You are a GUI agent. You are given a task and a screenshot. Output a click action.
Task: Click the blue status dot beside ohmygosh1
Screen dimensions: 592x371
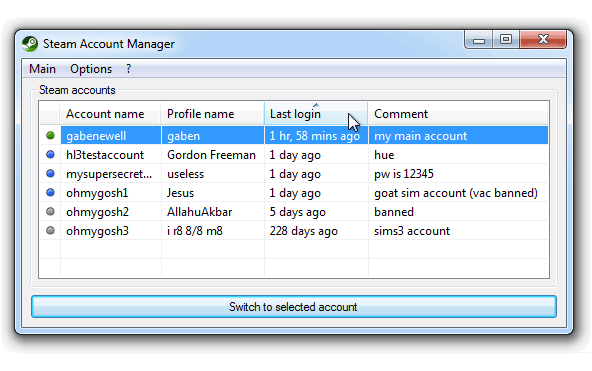50,192
